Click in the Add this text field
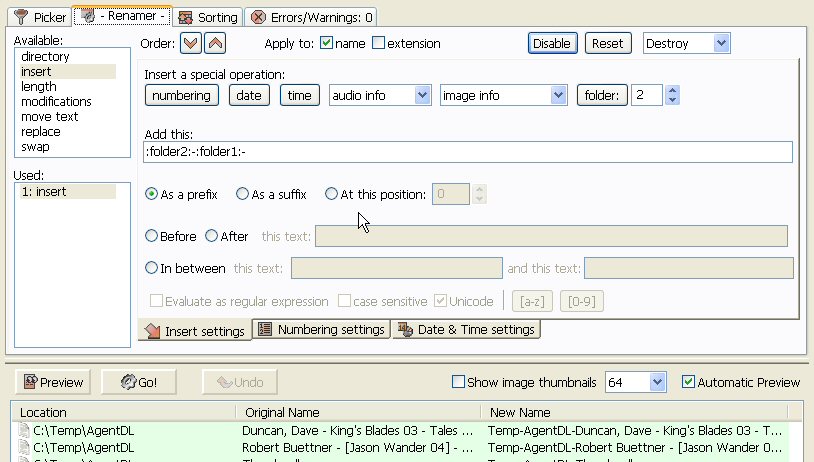Image resolution: width=814 pixels, height=462 pixels. [x=468, y=152]
